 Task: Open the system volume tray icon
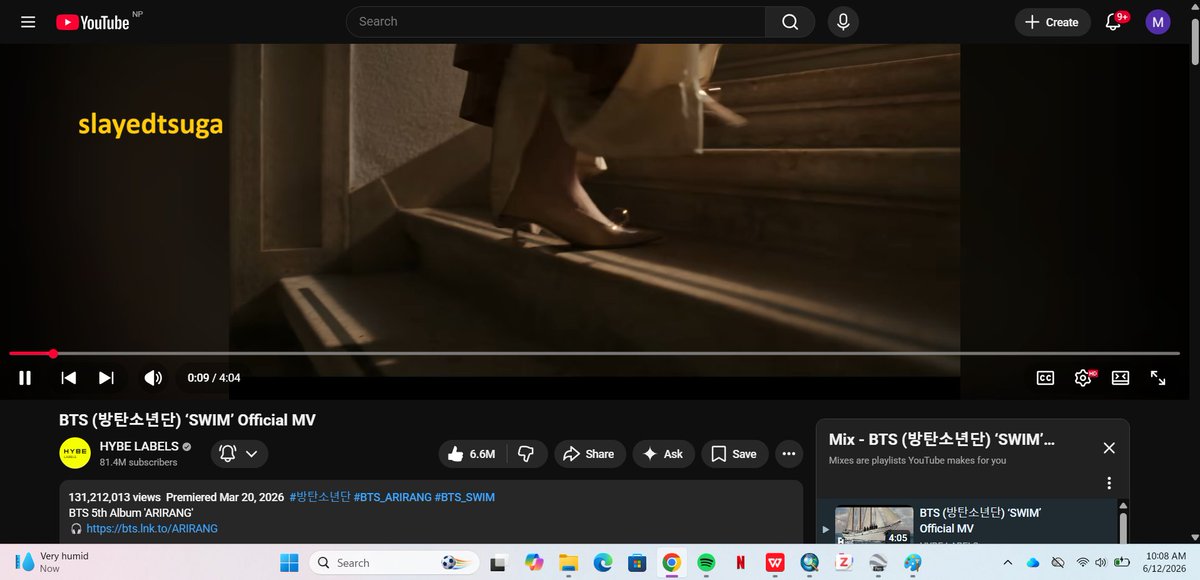[1102, 563]
